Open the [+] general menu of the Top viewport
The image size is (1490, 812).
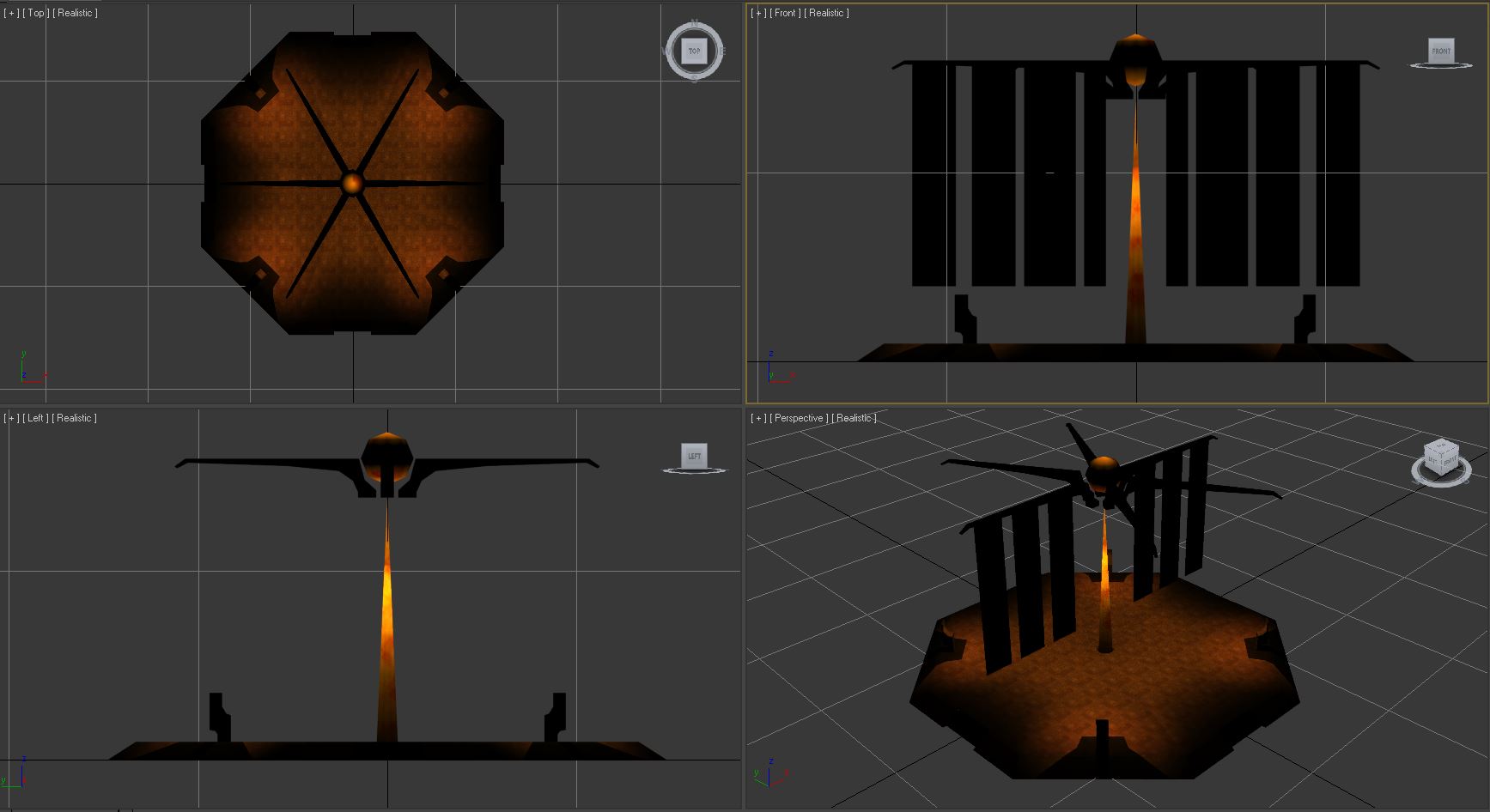(11, 13)
